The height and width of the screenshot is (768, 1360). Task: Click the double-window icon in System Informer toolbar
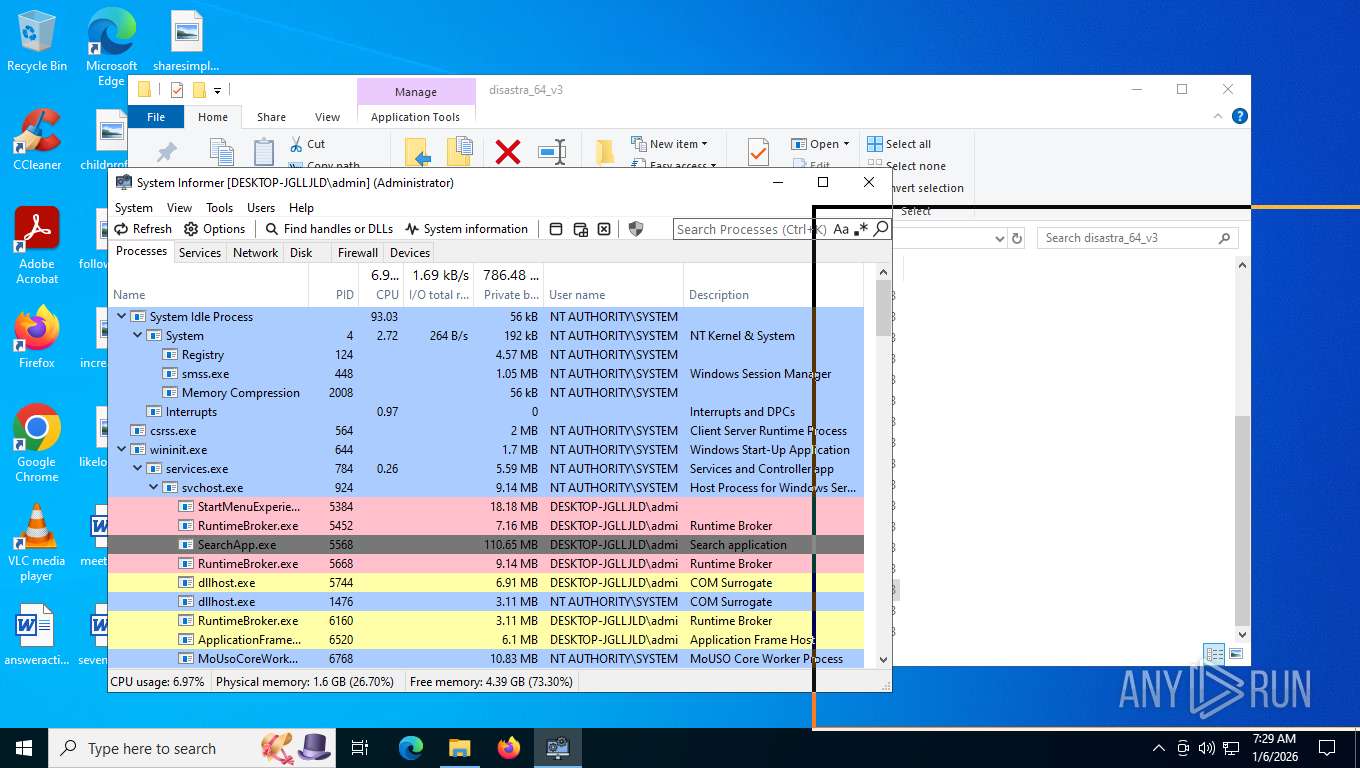(580, 229)
